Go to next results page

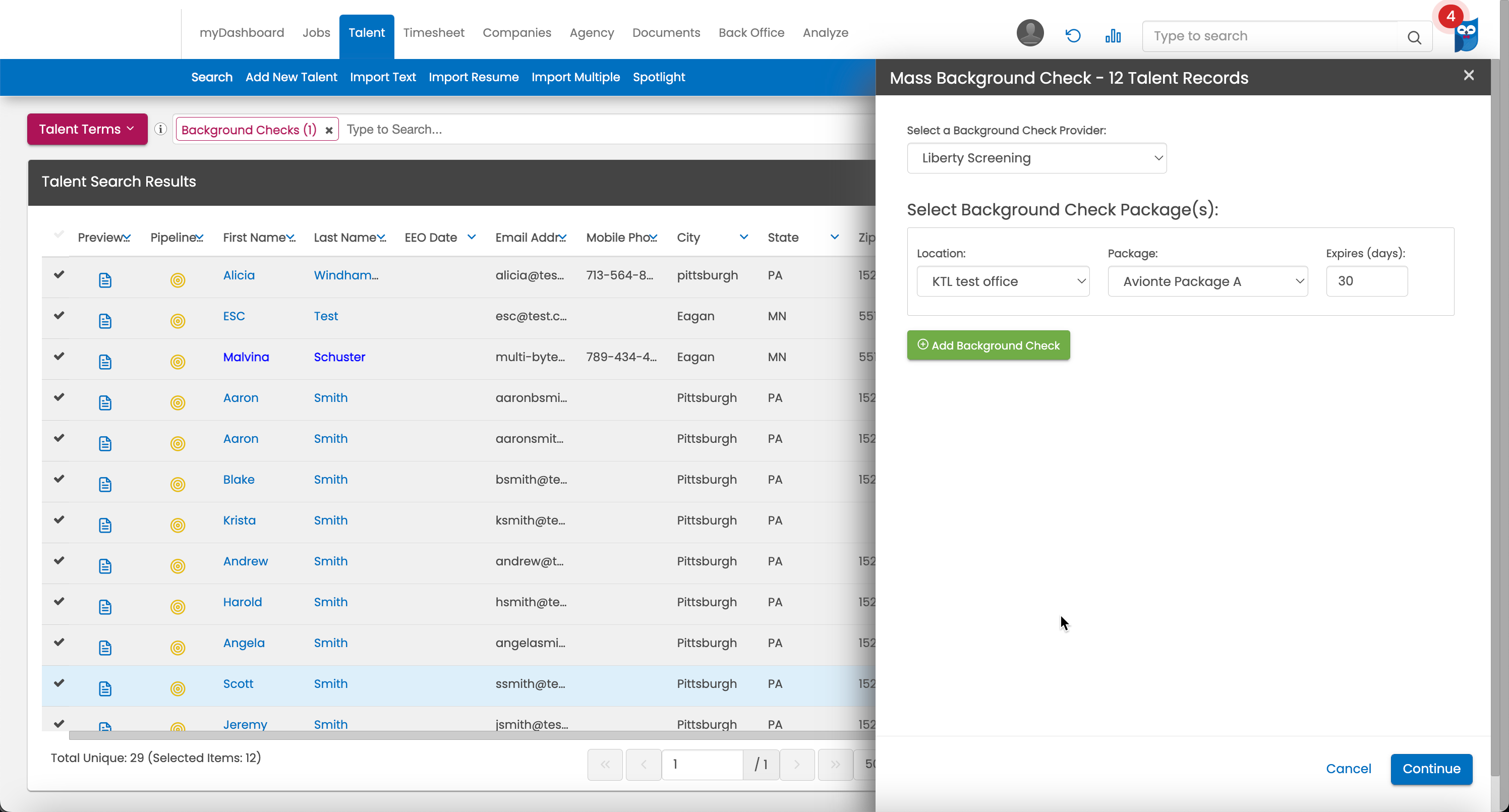pyautogui.click(x=797, y=765)
